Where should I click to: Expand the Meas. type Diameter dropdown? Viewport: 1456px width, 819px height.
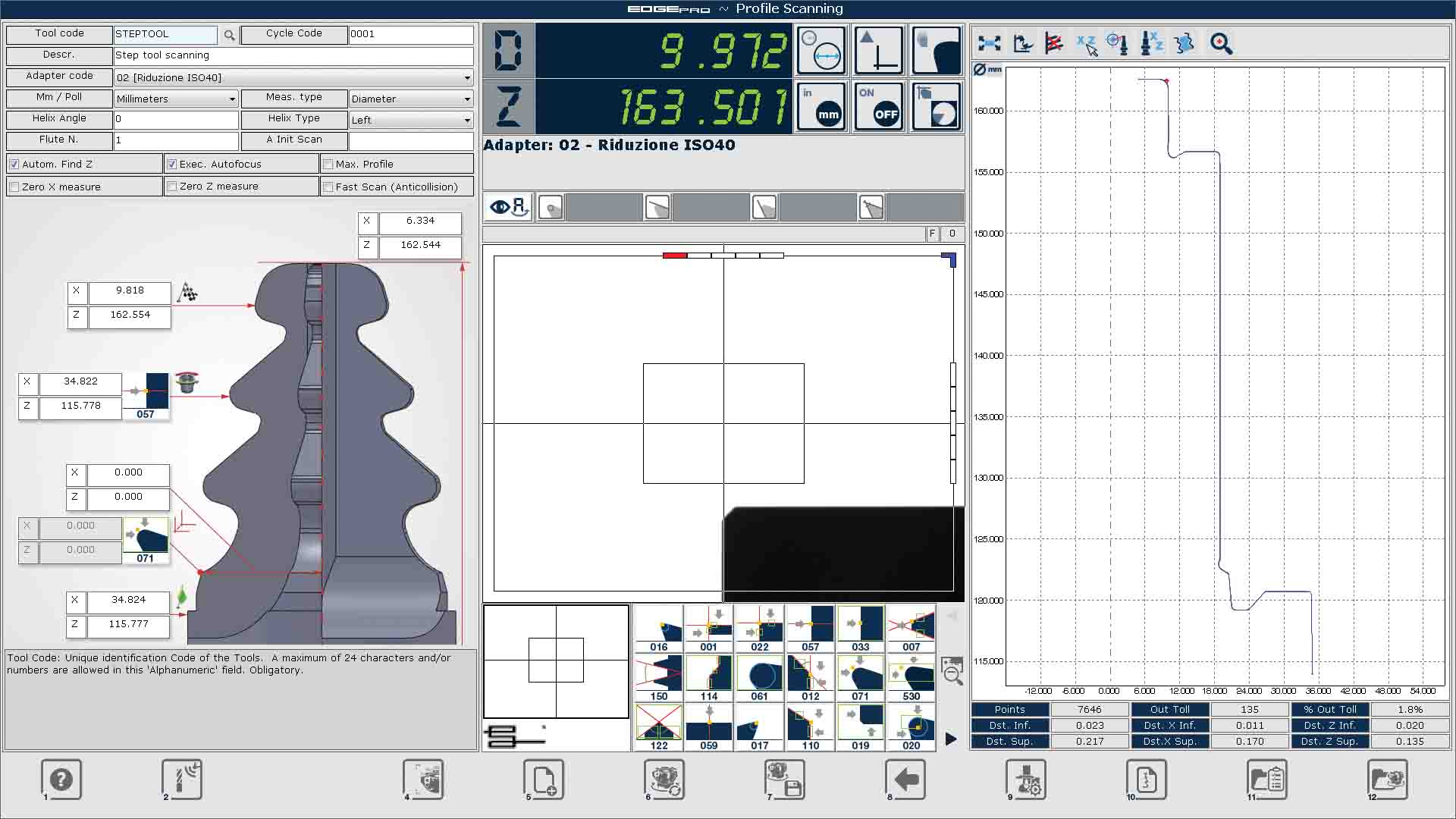[467, 99]
